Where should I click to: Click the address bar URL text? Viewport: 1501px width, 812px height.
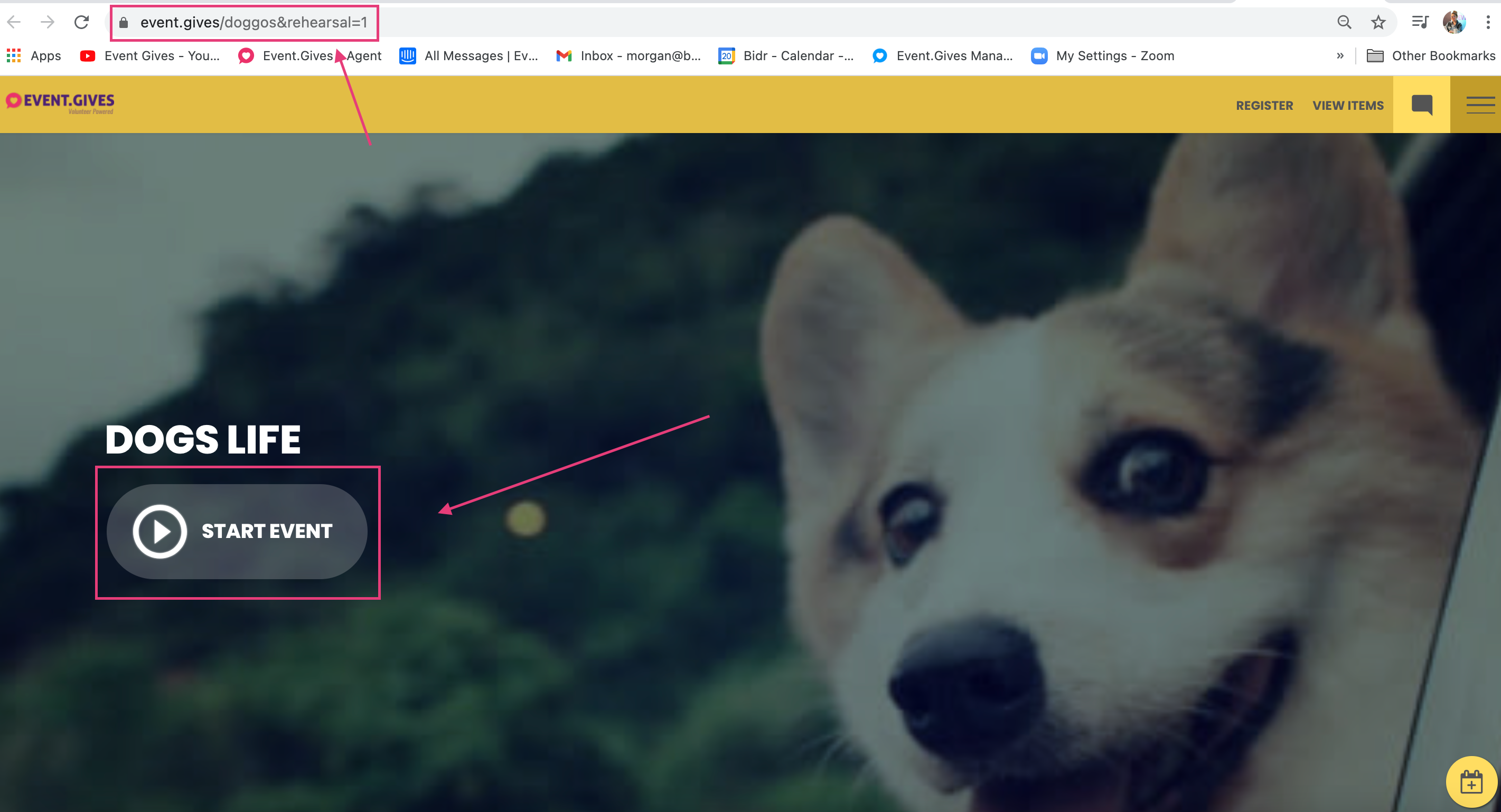(254, 22)
